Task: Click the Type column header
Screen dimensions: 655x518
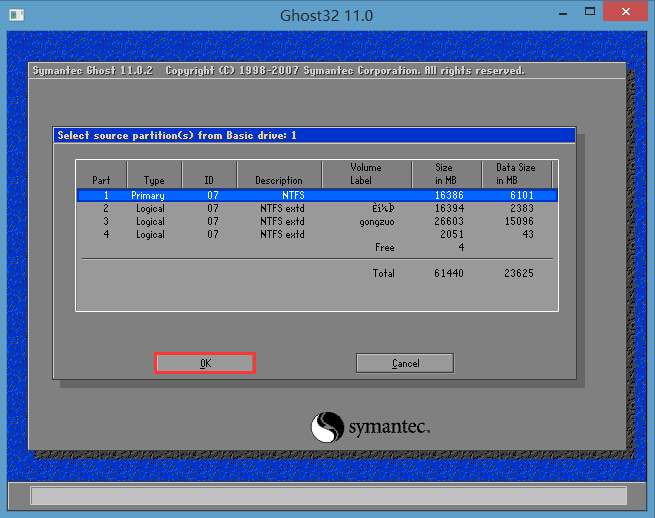Action: [x=154, y=175]
